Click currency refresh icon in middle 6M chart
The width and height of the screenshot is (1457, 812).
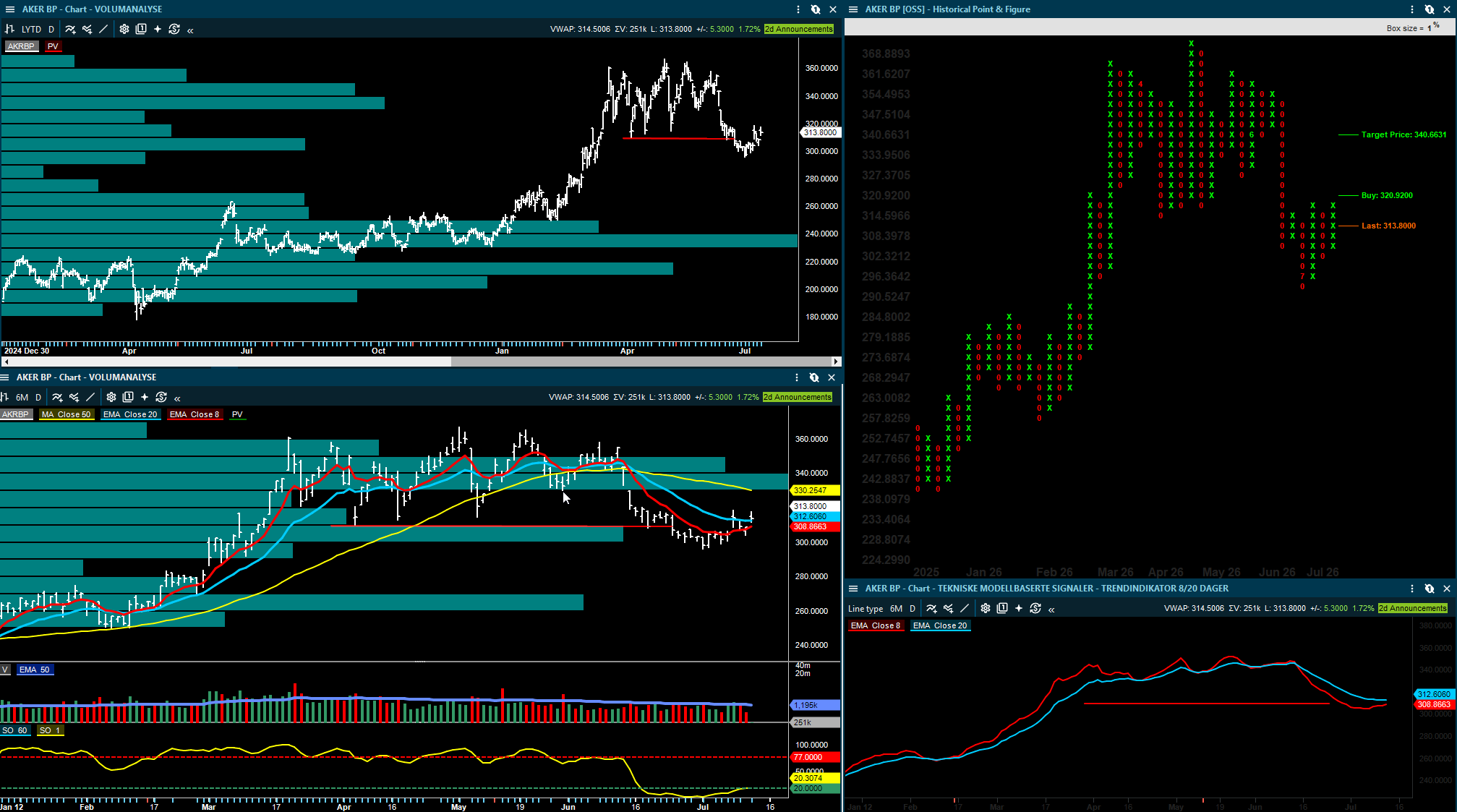[x=161, y=397]
